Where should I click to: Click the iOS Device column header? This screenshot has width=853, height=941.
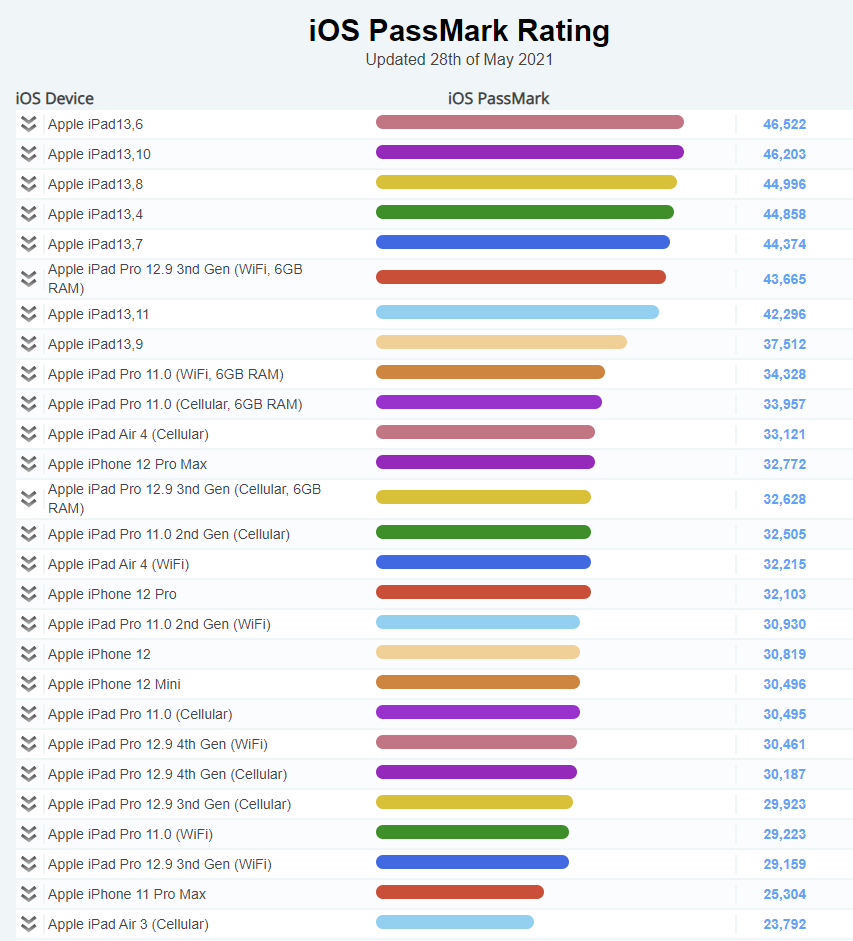pos(55,98)
